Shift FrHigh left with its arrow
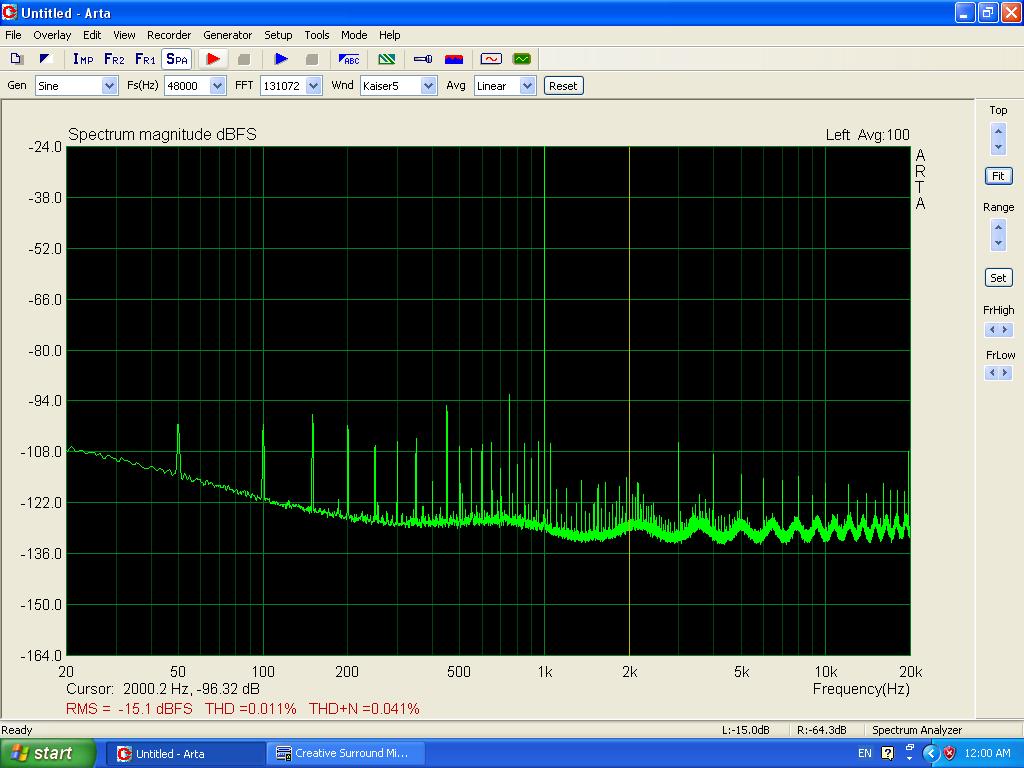This screenshot has height=768, width=1024. click(x=992, y=330)
